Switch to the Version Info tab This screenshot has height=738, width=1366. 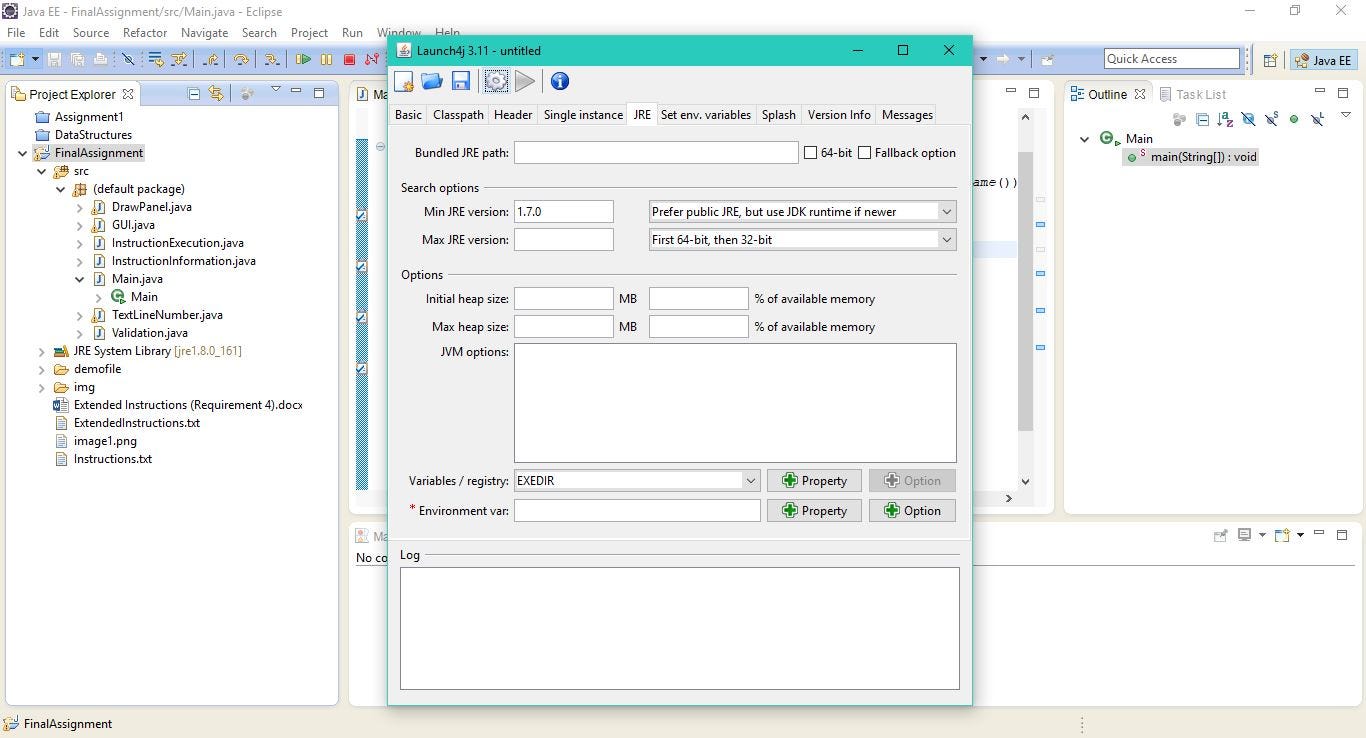point(838,114)
